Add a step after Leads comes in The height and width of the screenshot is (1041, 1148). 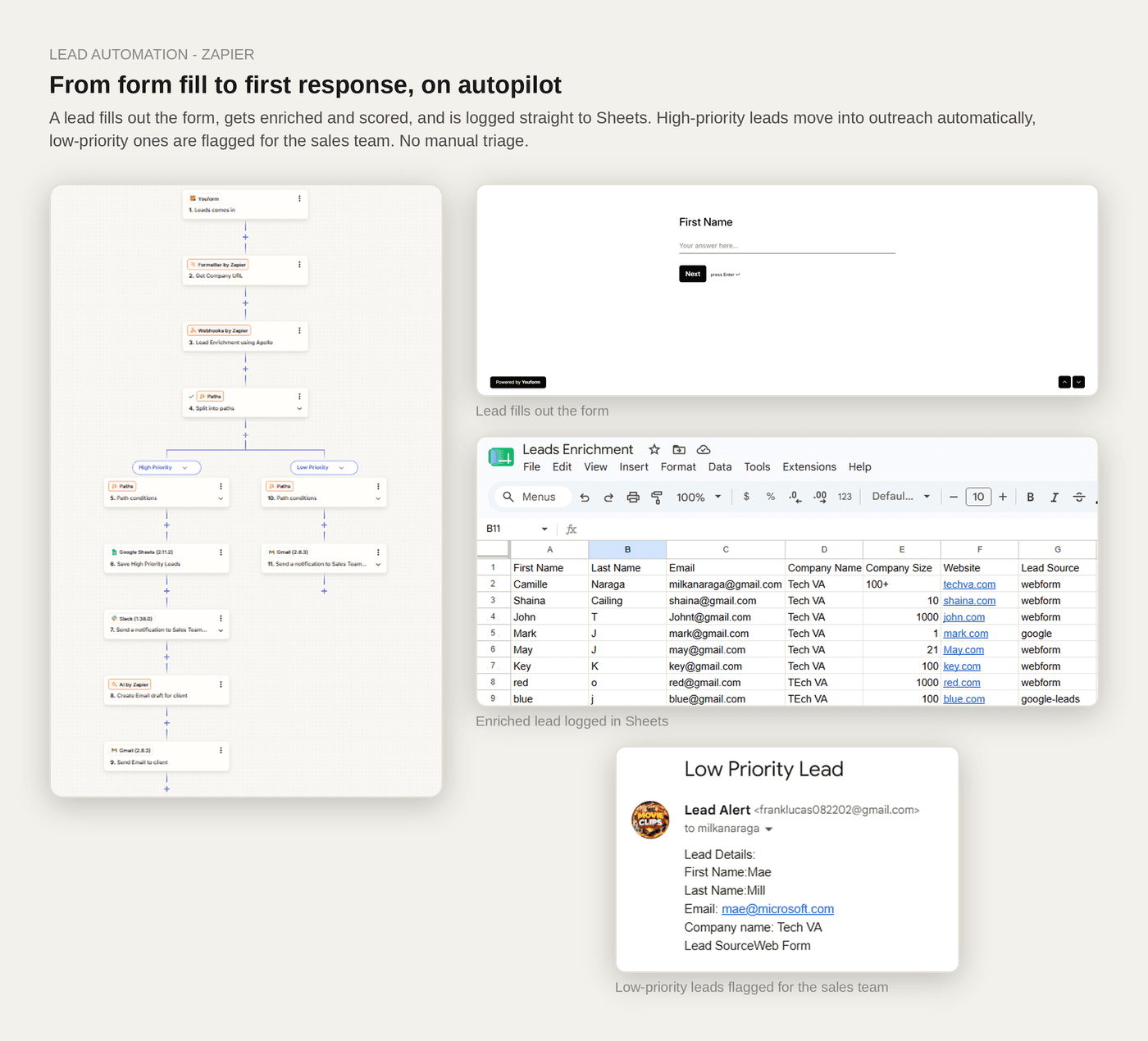tap(245, 238)
